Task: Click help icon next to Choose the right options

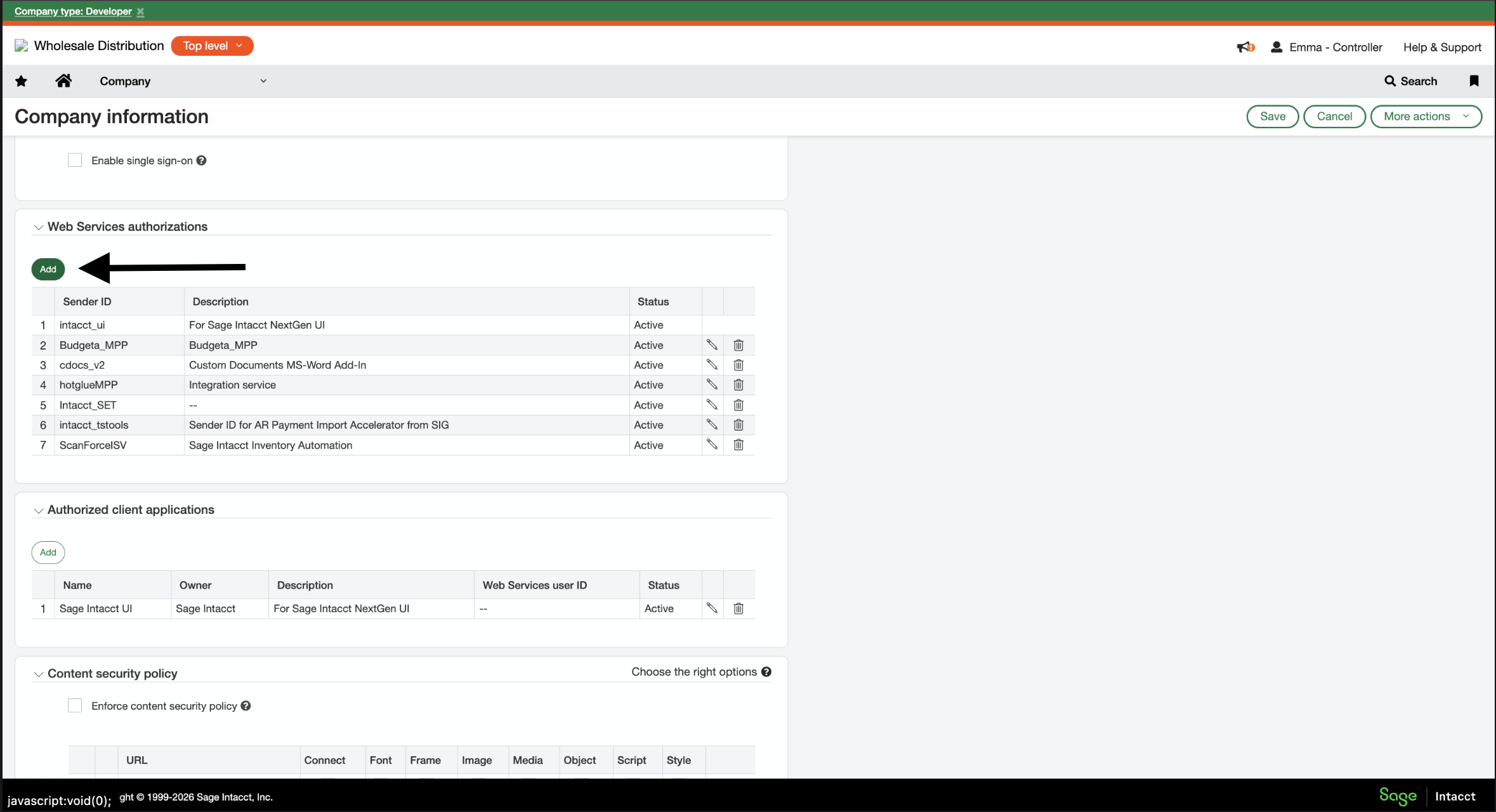Action: 766,672
